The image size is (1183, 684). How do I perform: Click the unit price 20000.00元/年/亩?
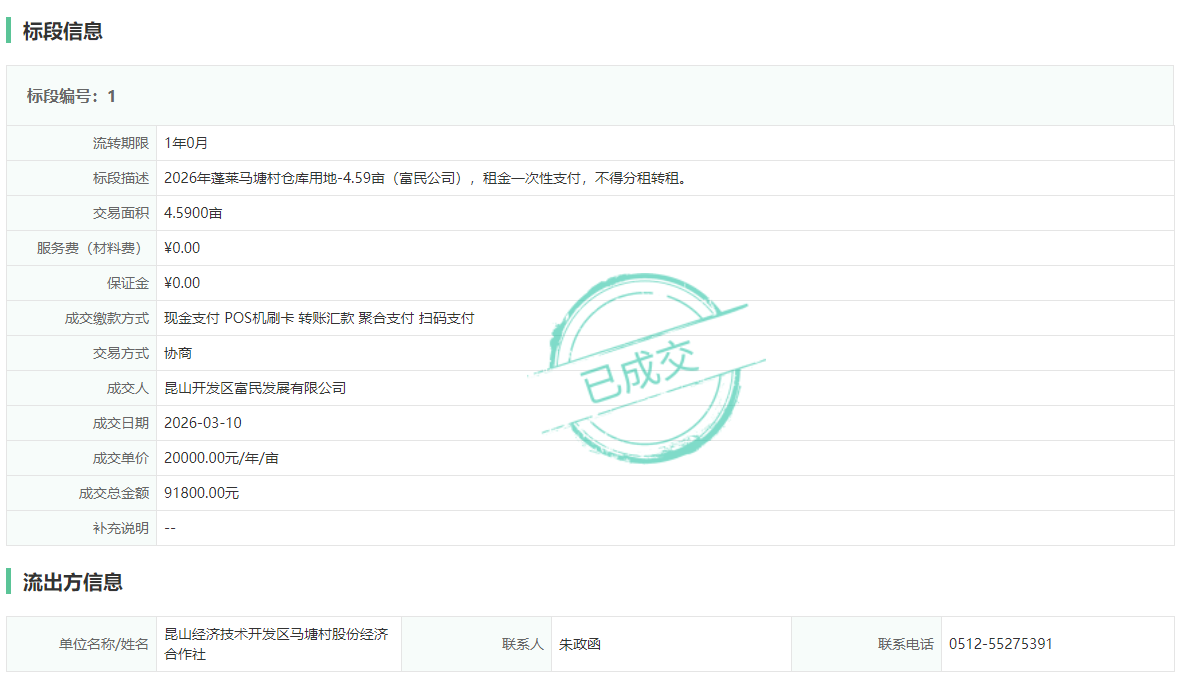pyautogui.click(x=221, y=458)
